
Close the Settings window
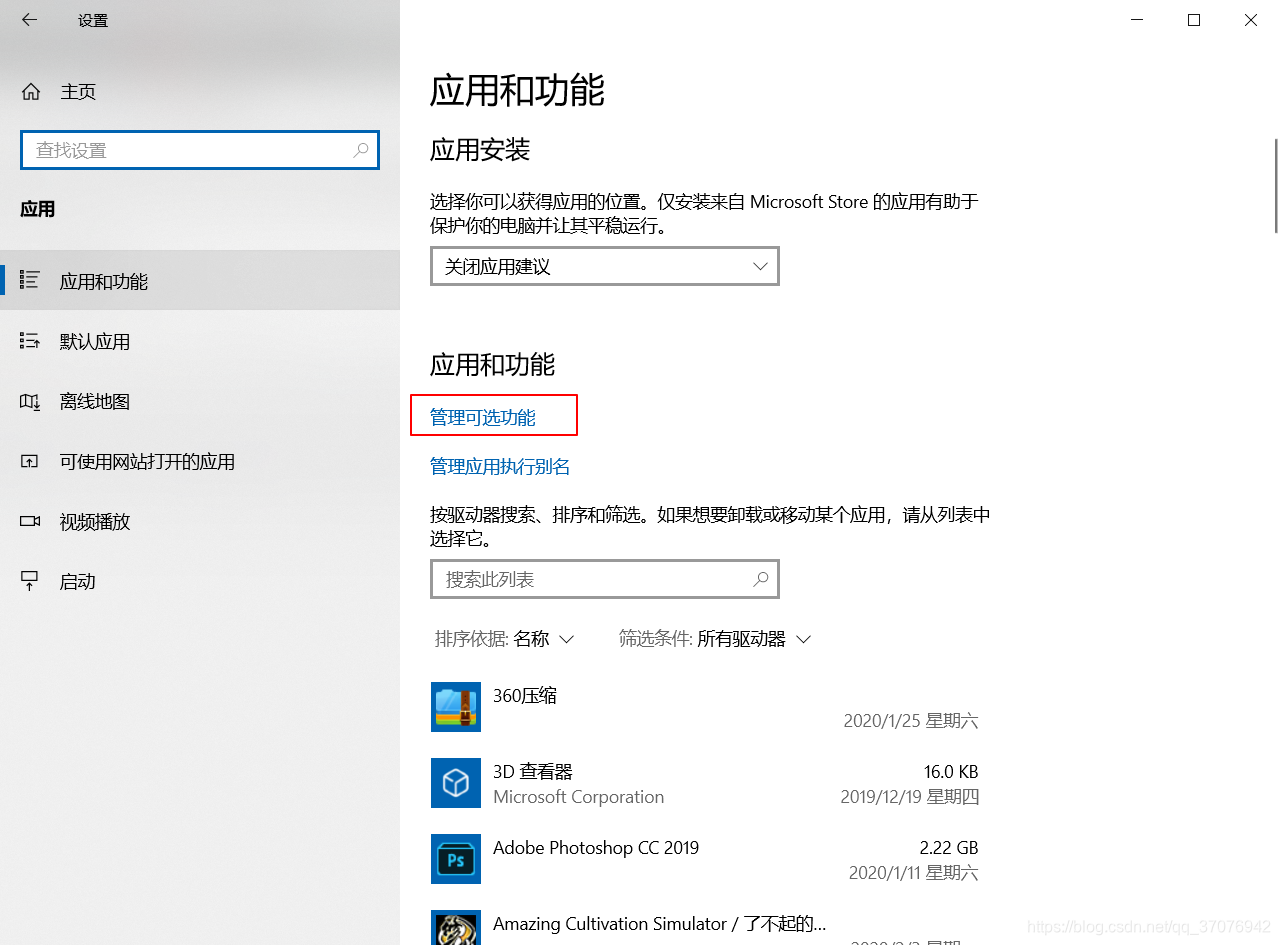(x=1251, y=20)
